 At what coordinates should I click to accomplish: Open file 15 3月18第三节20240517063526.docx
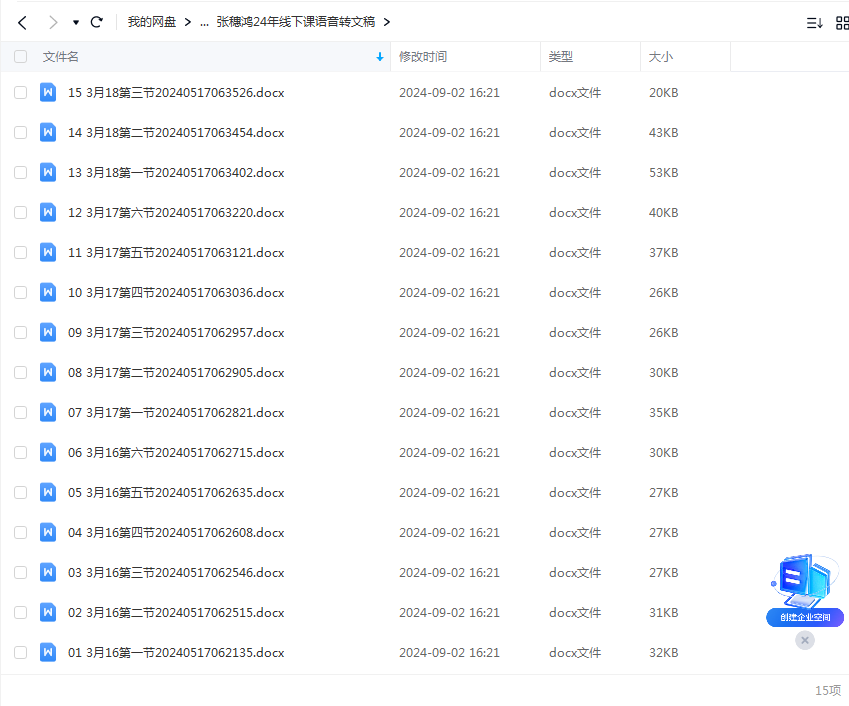point(176,93)
